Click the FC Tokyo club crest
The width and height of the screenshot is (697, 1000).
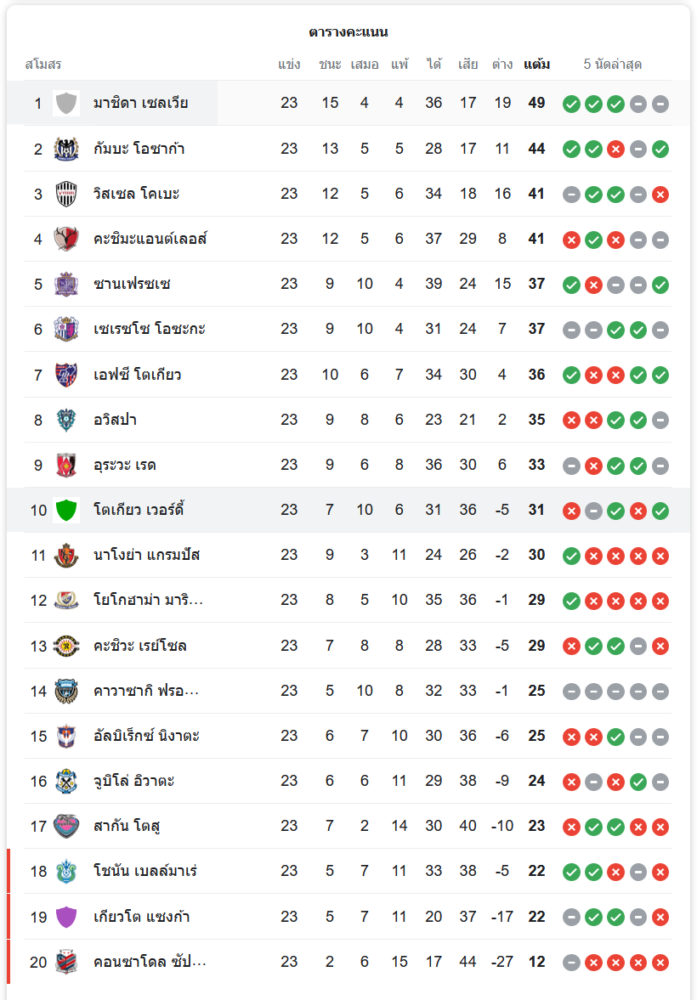point(67,375)
